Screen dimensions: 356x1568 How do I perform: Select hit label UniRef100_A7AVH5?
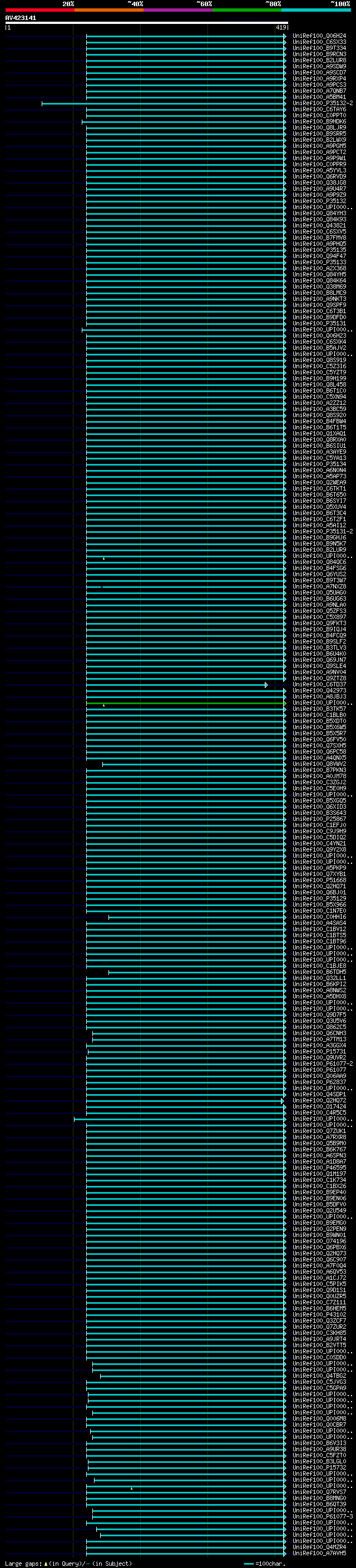click(319, 1554)
